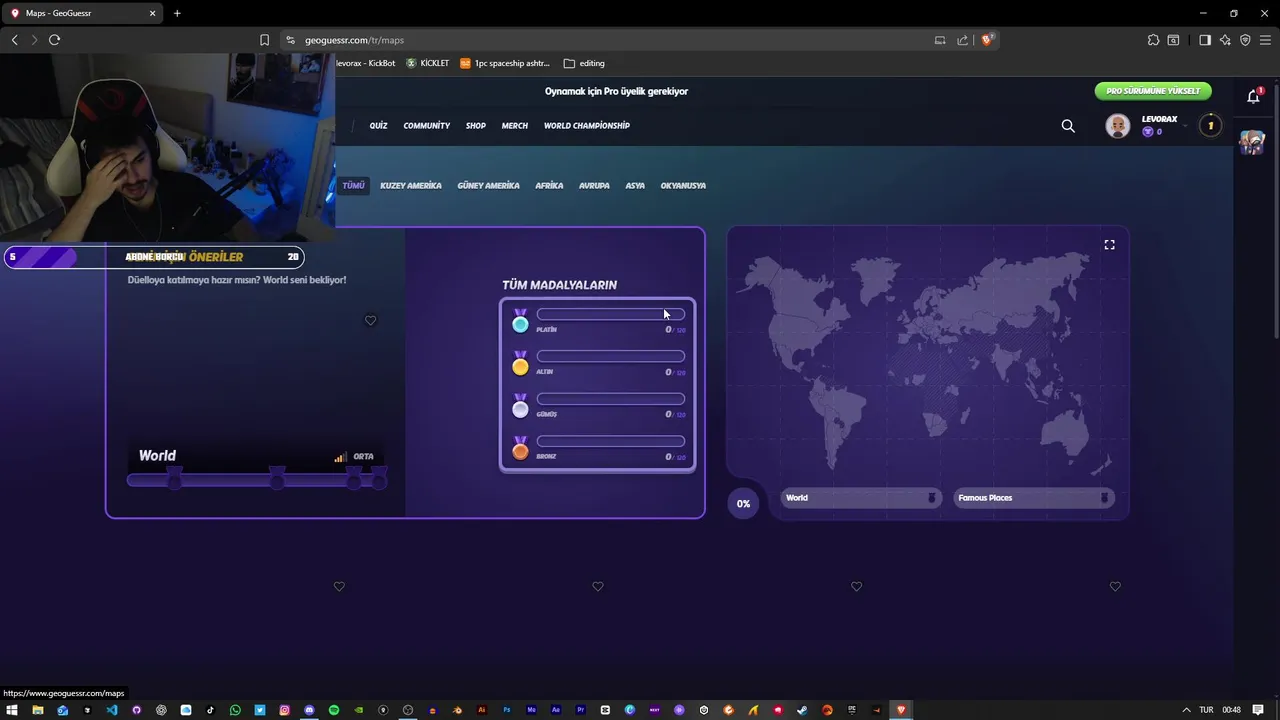The height and width of the screenshot is (720, 1280).
Task: Open Spotify from the taskbar
Action: click(334, 710)
